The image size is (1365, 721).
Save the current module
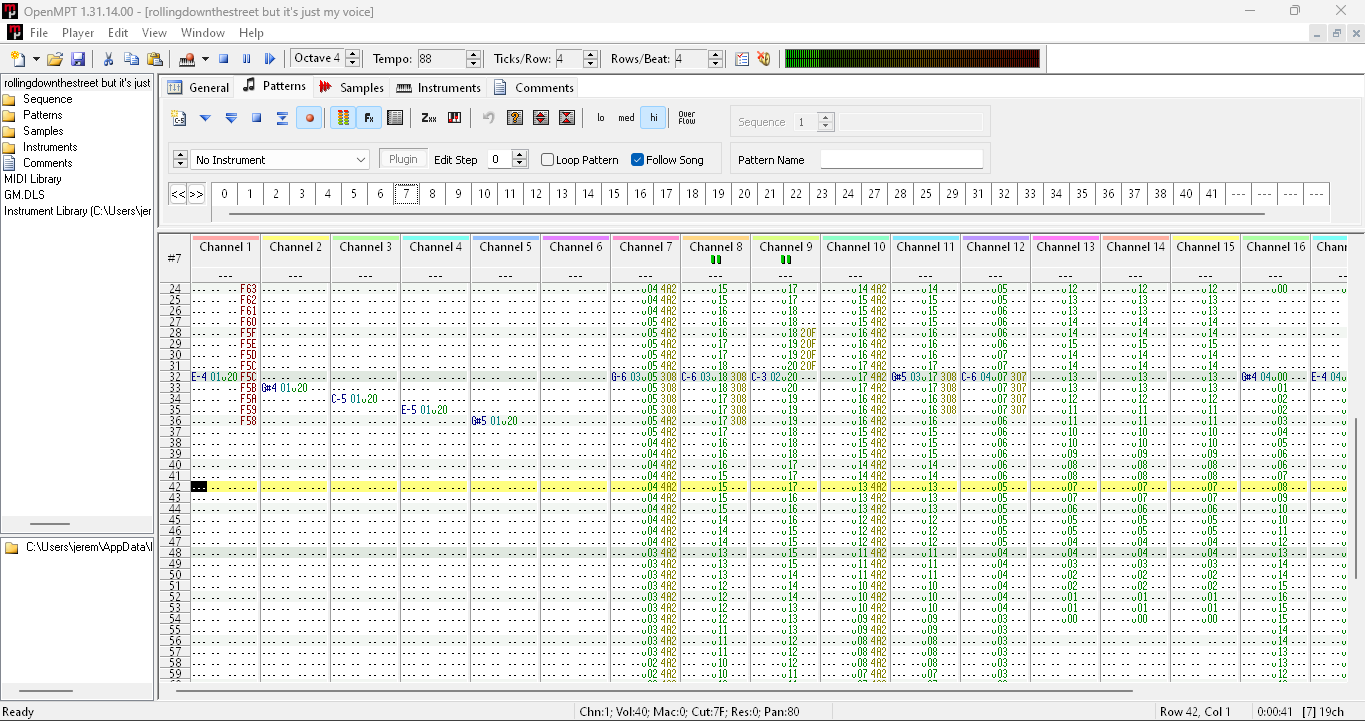tap(78, 59)
